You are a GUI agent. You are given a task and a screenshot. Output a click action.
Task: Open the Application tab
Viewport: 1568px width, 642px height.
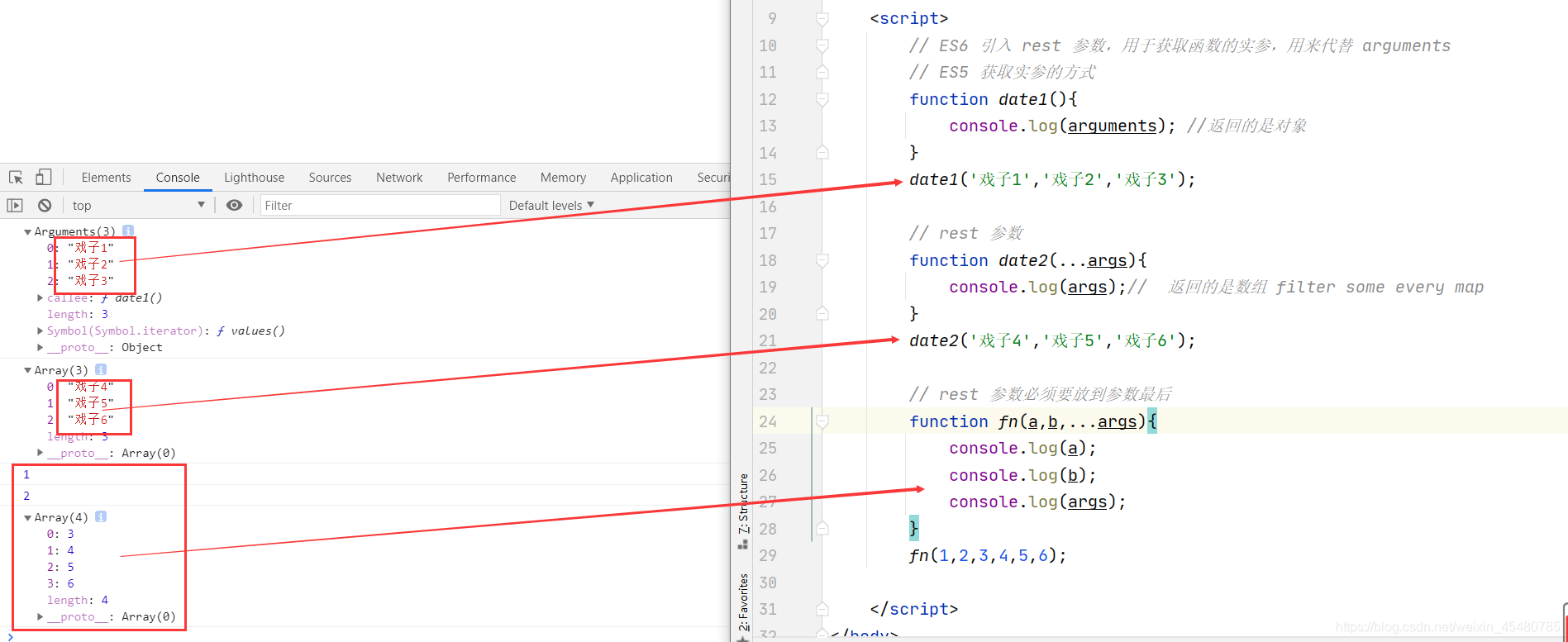[x=641, y=178]
